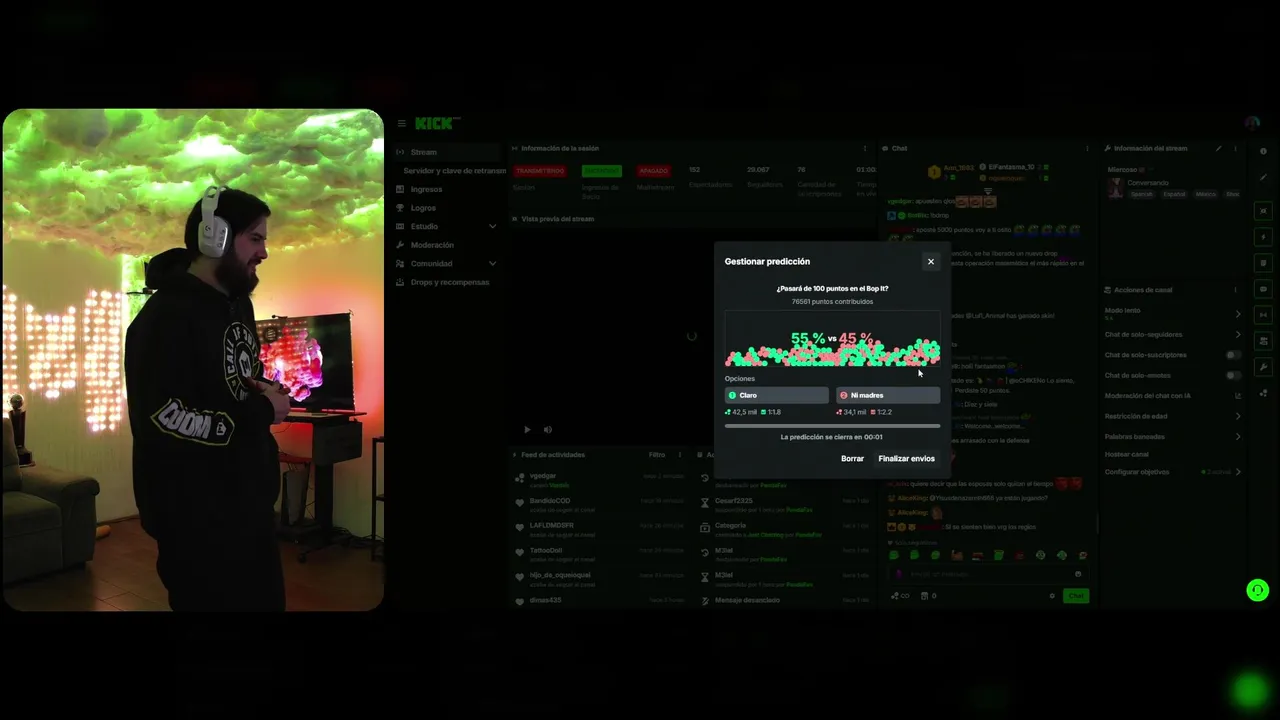Open Información del stream options menu

click(x=1236, y=148)
